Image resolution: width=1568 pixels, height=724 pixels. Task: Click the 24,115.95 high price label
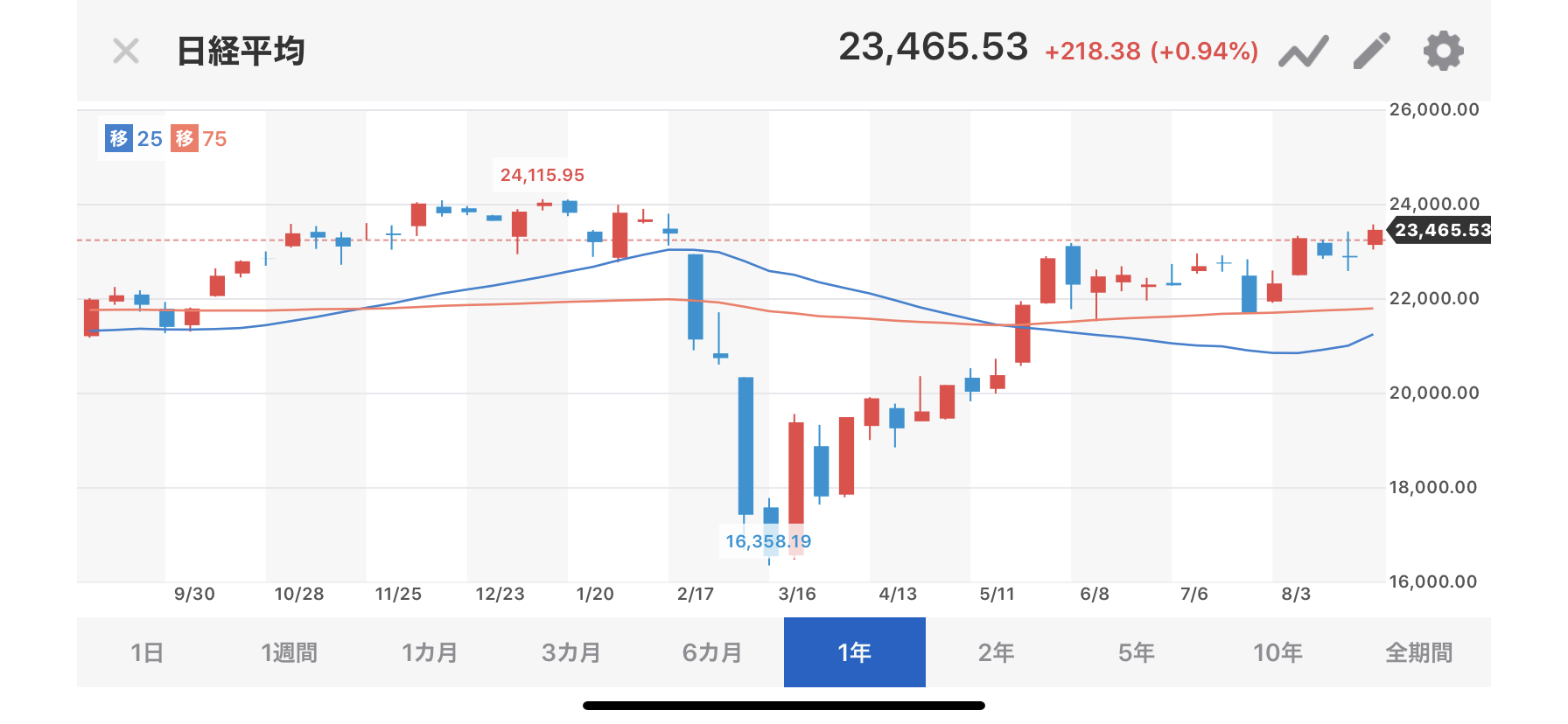click(542, 175)
